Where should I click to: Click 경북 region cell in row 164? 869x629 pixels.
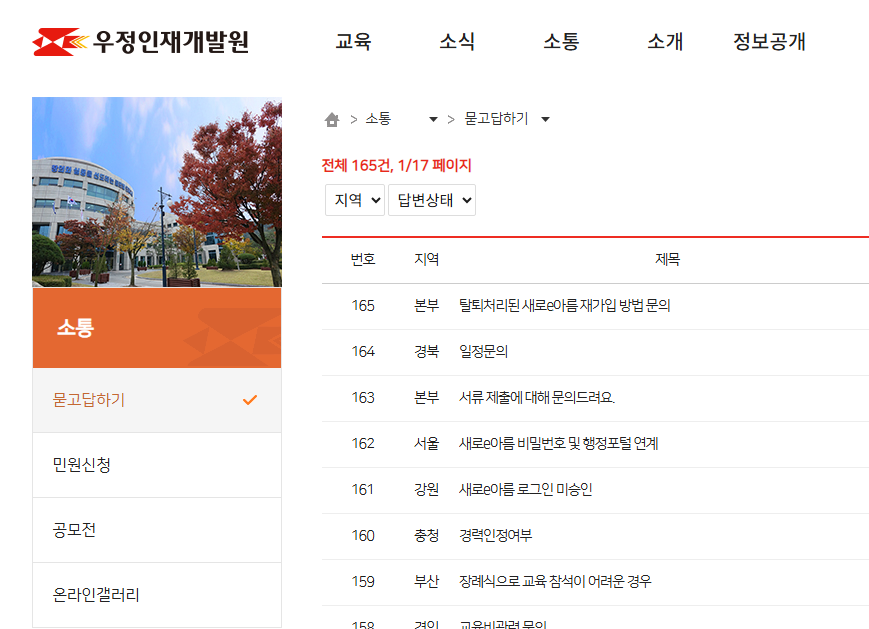pos(427,351)
